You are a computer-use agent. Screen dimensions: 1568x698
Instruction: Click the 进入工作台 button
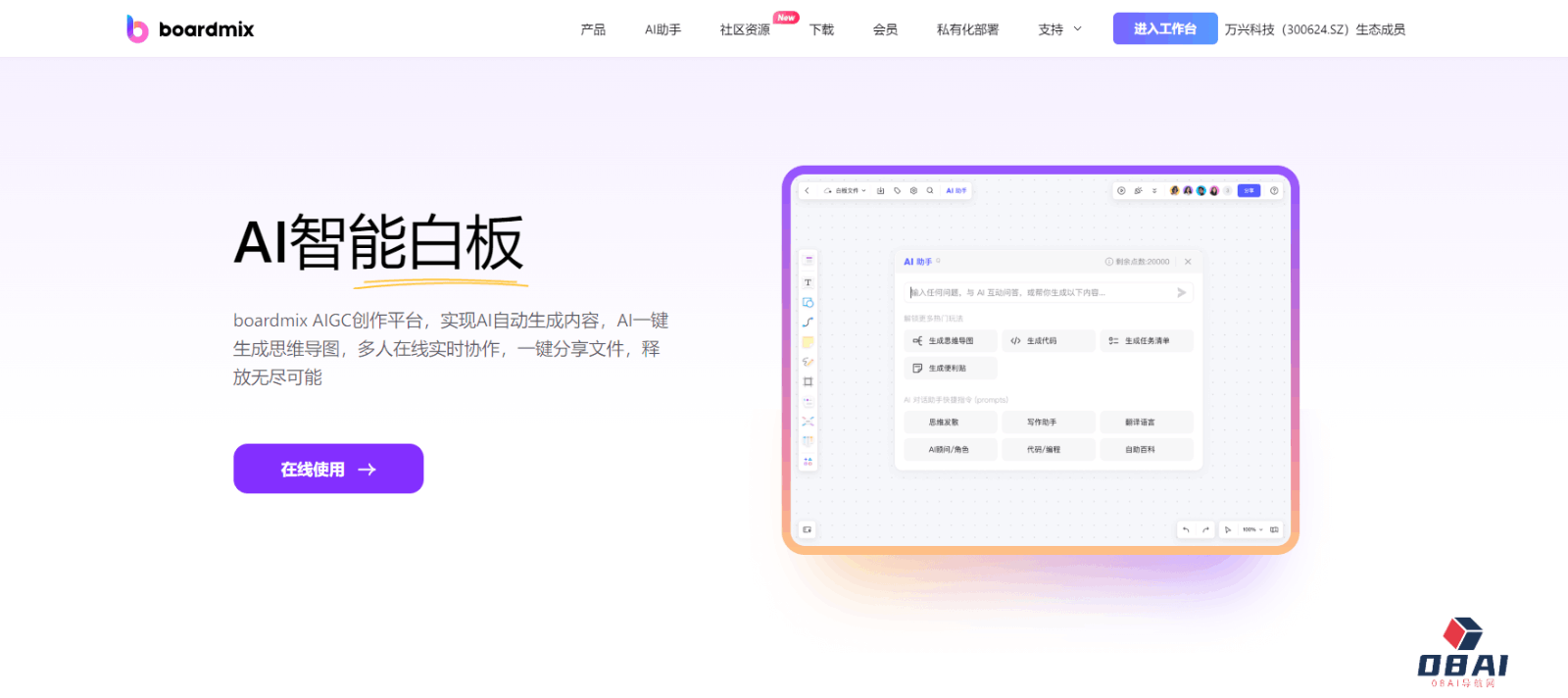point(1164,28)
